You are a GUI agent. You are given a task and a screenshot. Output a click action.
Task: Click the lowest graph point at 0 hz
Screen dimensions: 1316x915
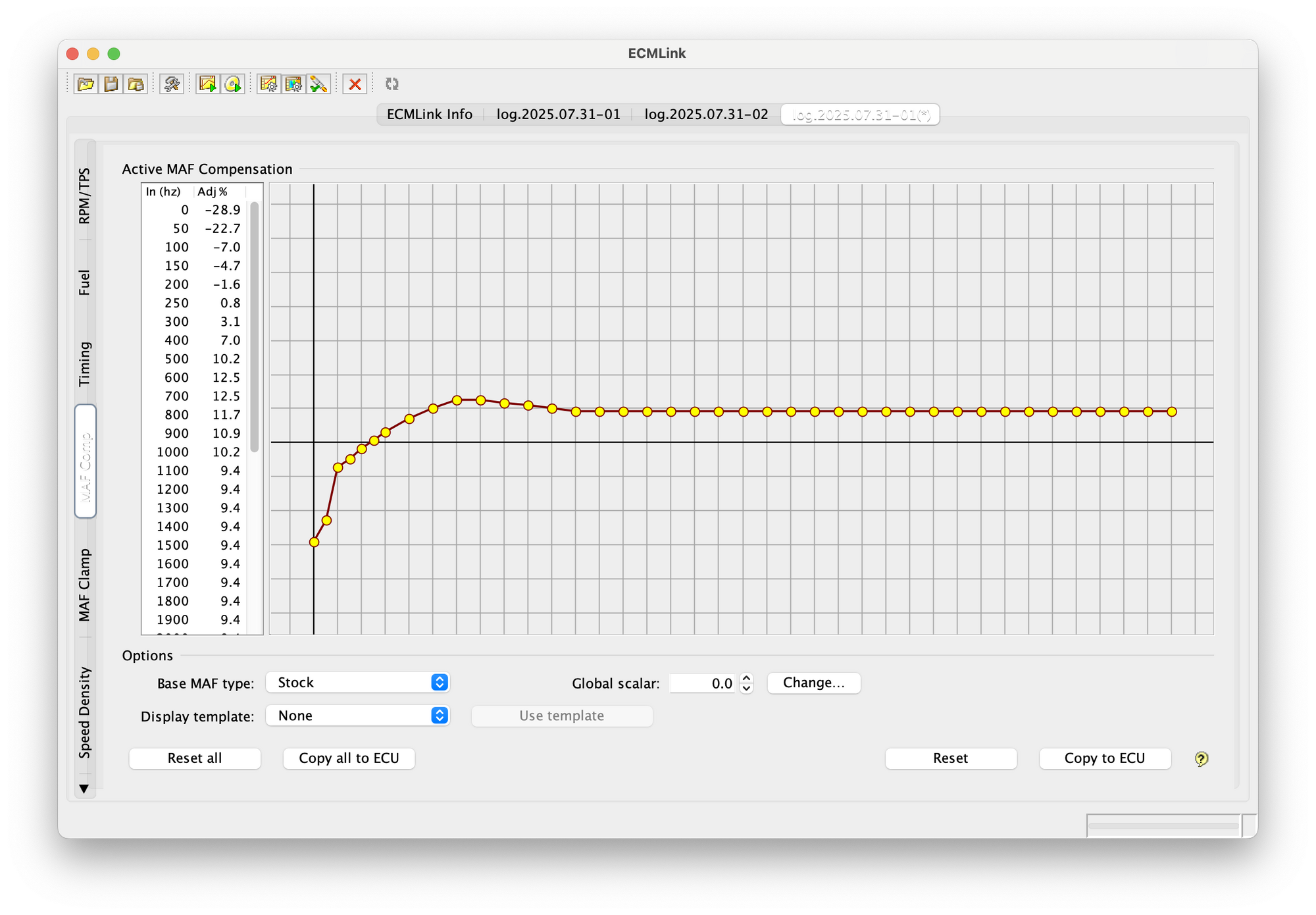click(314, 542)
